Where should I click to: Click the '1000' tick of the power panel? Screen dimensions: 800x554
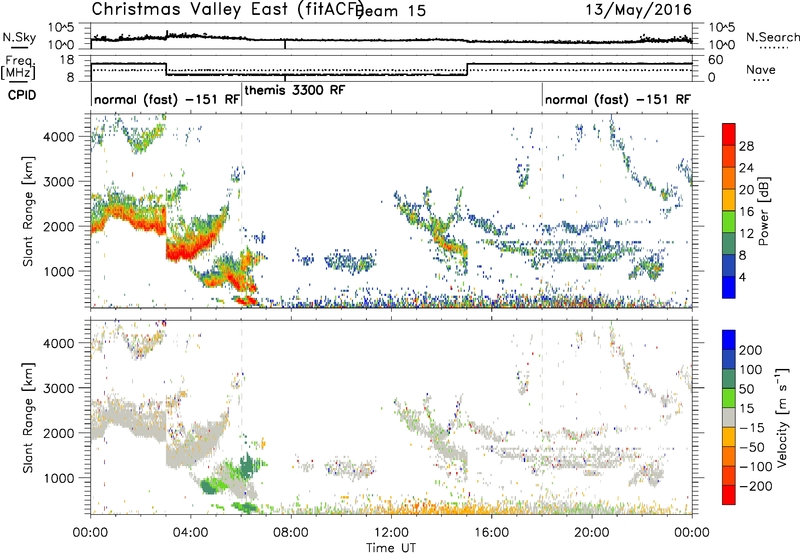point(59,271)
